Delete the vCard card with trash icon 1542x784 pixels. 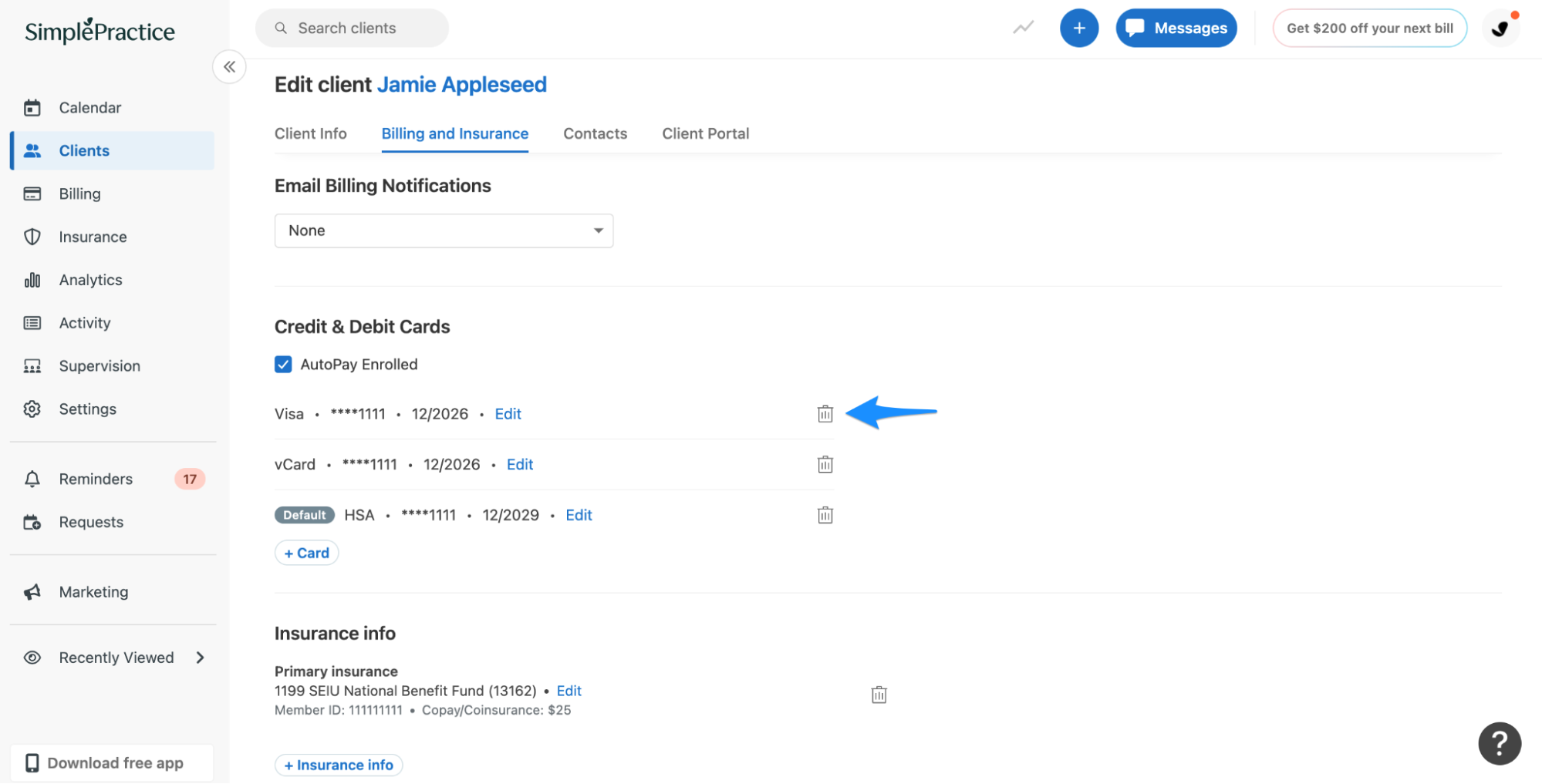pyautogui.click(x=825, y=465)
